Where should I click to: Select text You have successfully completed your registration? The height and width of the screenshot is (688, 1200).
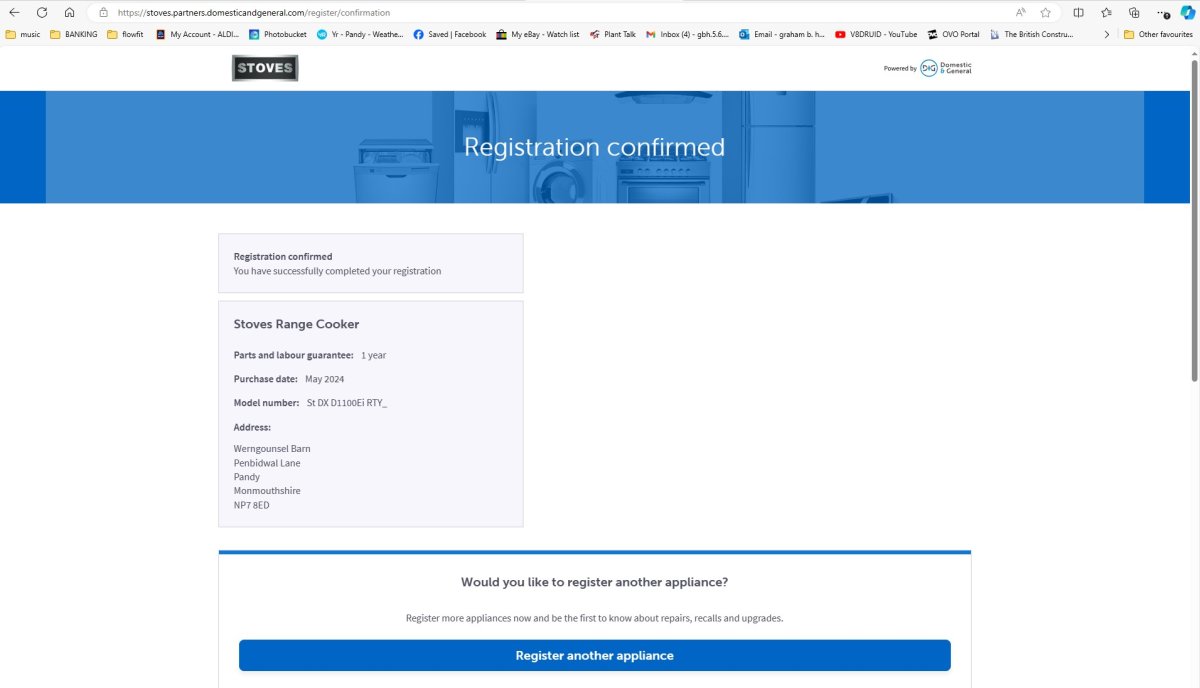(x=337, y=271)
